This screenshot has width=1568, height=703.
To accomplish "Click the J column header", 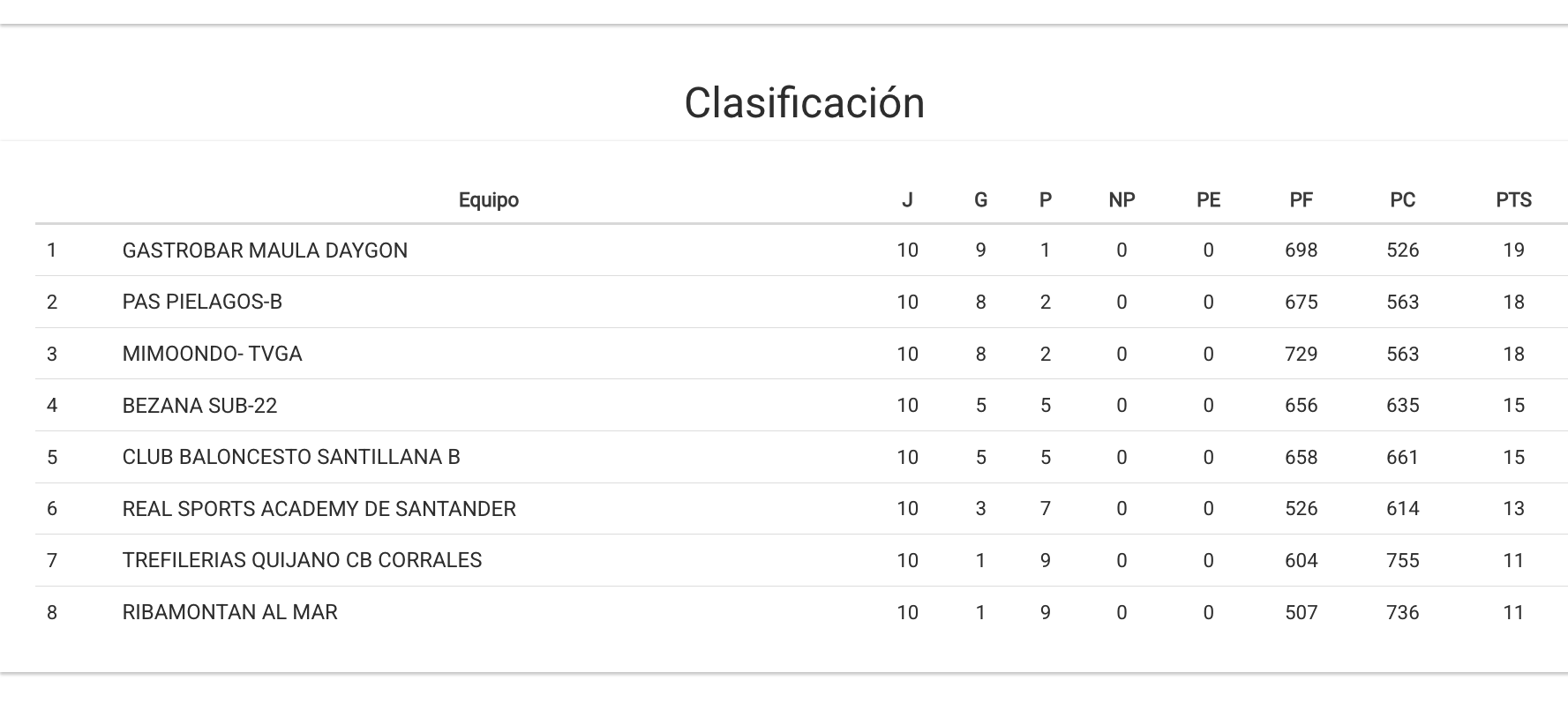I will pos(907,200).
